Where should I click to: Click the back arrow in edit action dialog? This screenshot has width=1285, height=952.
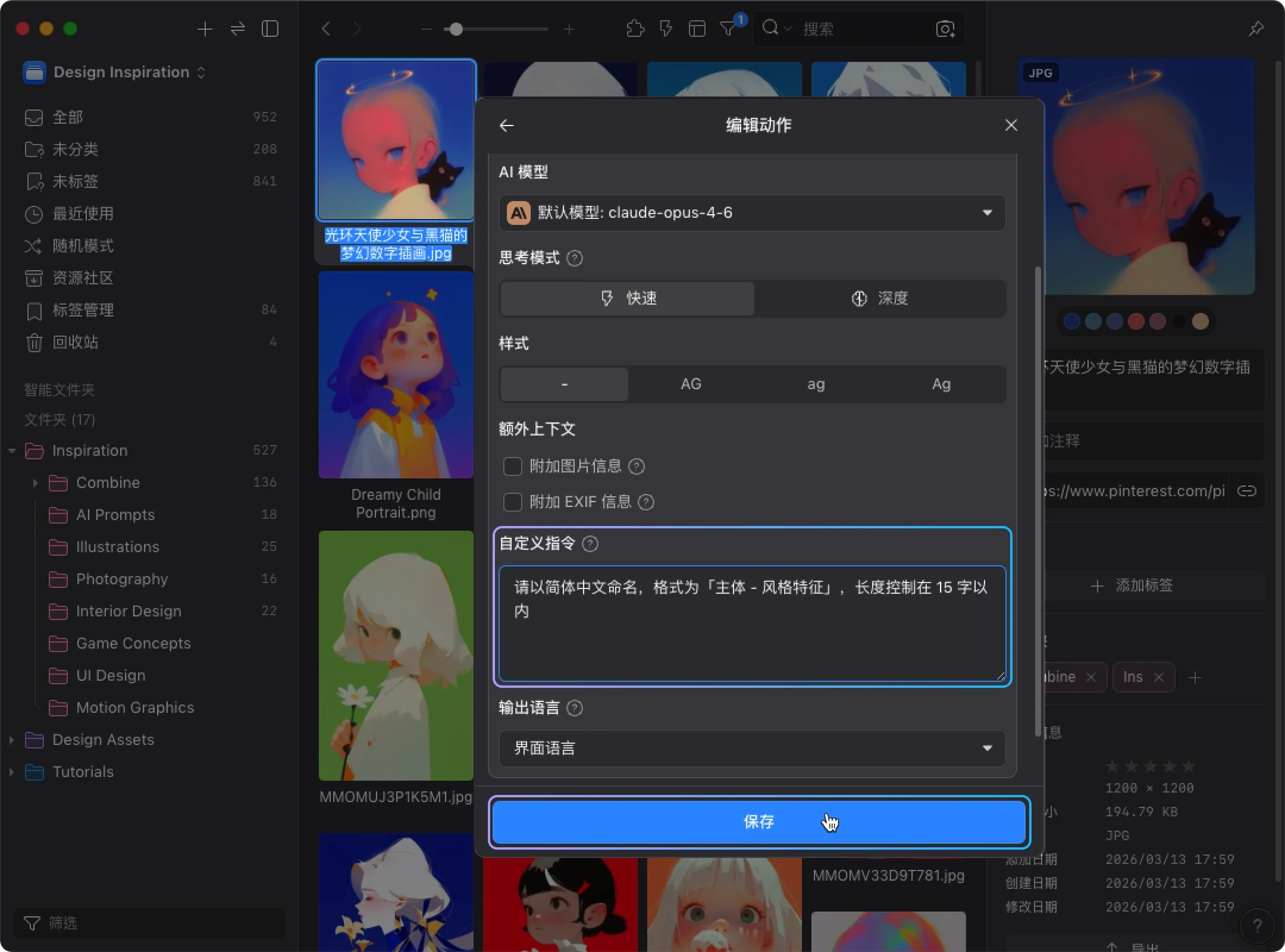(506, 126)
